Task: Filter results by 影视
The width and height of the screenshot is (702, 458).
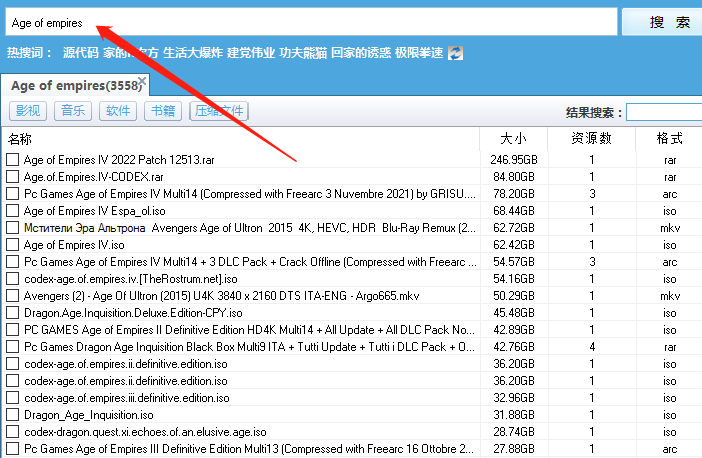Action: (28, 111)
